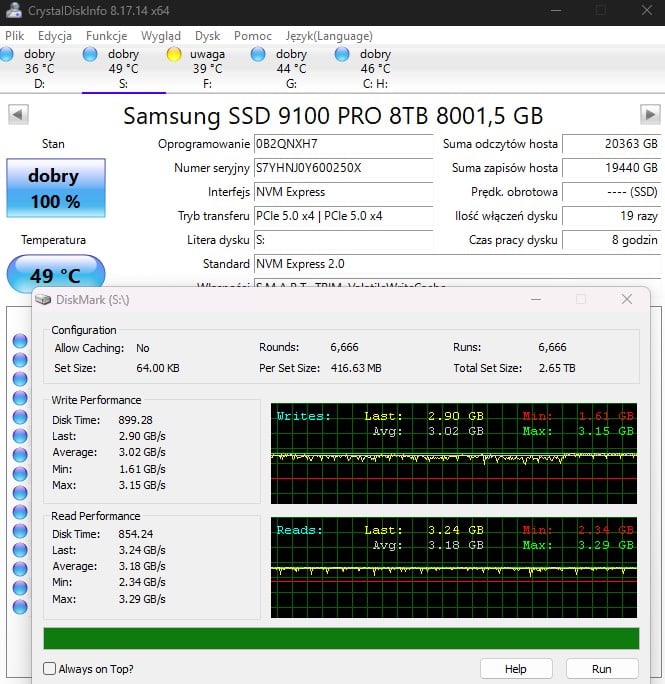Image resolution: width=665 pixels, height=684 pixels.
Task: Click the serial number field
Action: click(x=343, y=168)
